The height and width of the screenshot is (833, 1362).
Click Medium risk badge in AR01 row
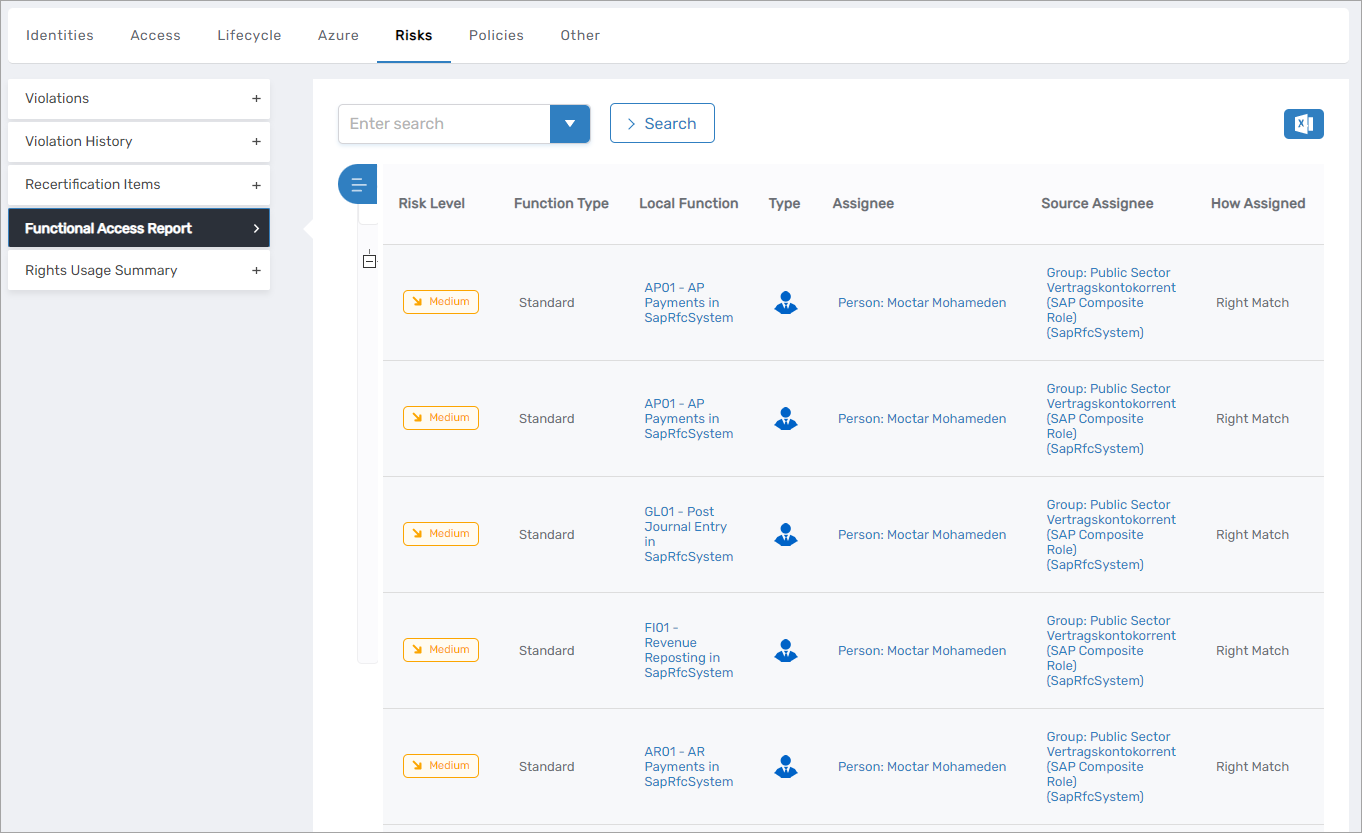pos(441,766)
